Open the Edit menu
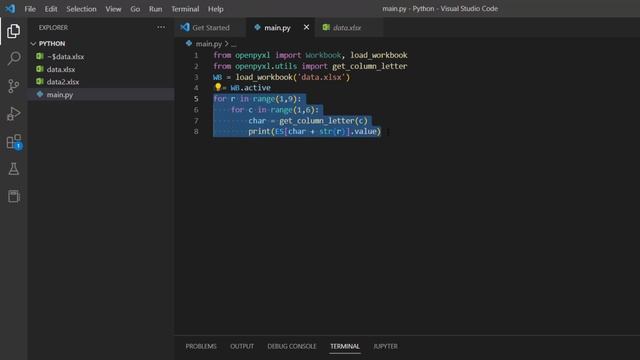This screenshot has height=360, width=640. pos(51,9)
